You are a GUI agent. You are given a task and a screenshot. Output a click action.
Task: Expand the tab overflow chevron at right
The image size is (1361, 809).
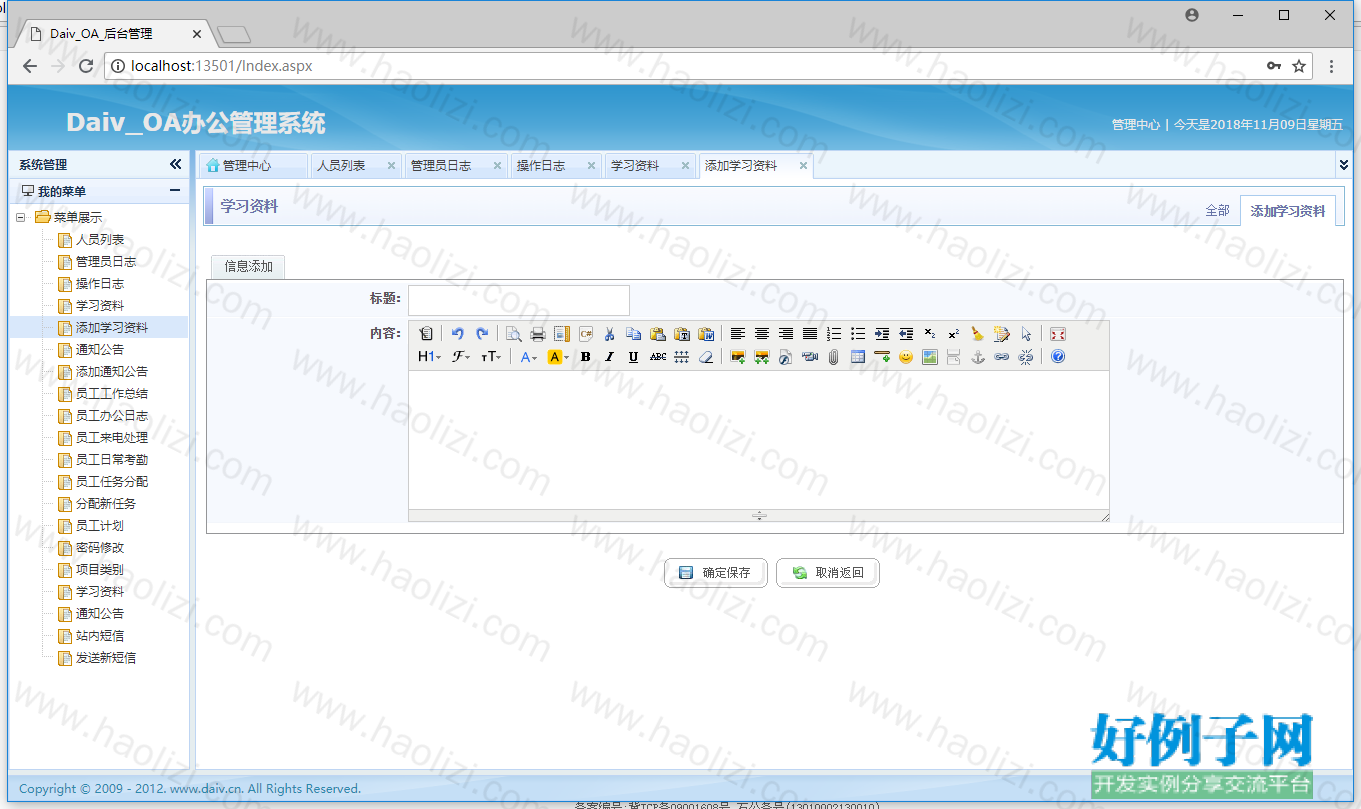tap(1344, 165)
